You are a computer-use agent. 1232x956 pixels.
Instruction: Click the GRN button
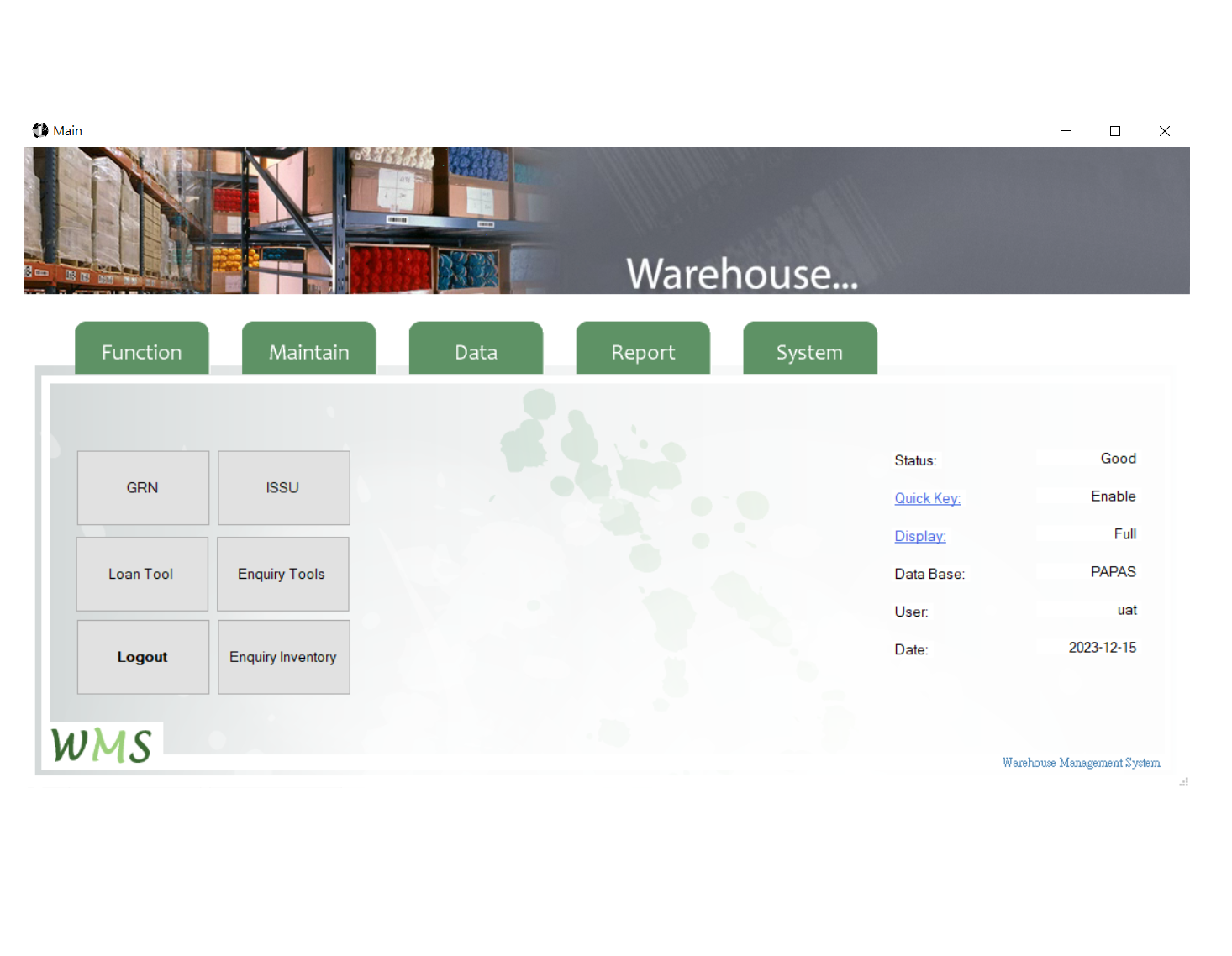143,488
